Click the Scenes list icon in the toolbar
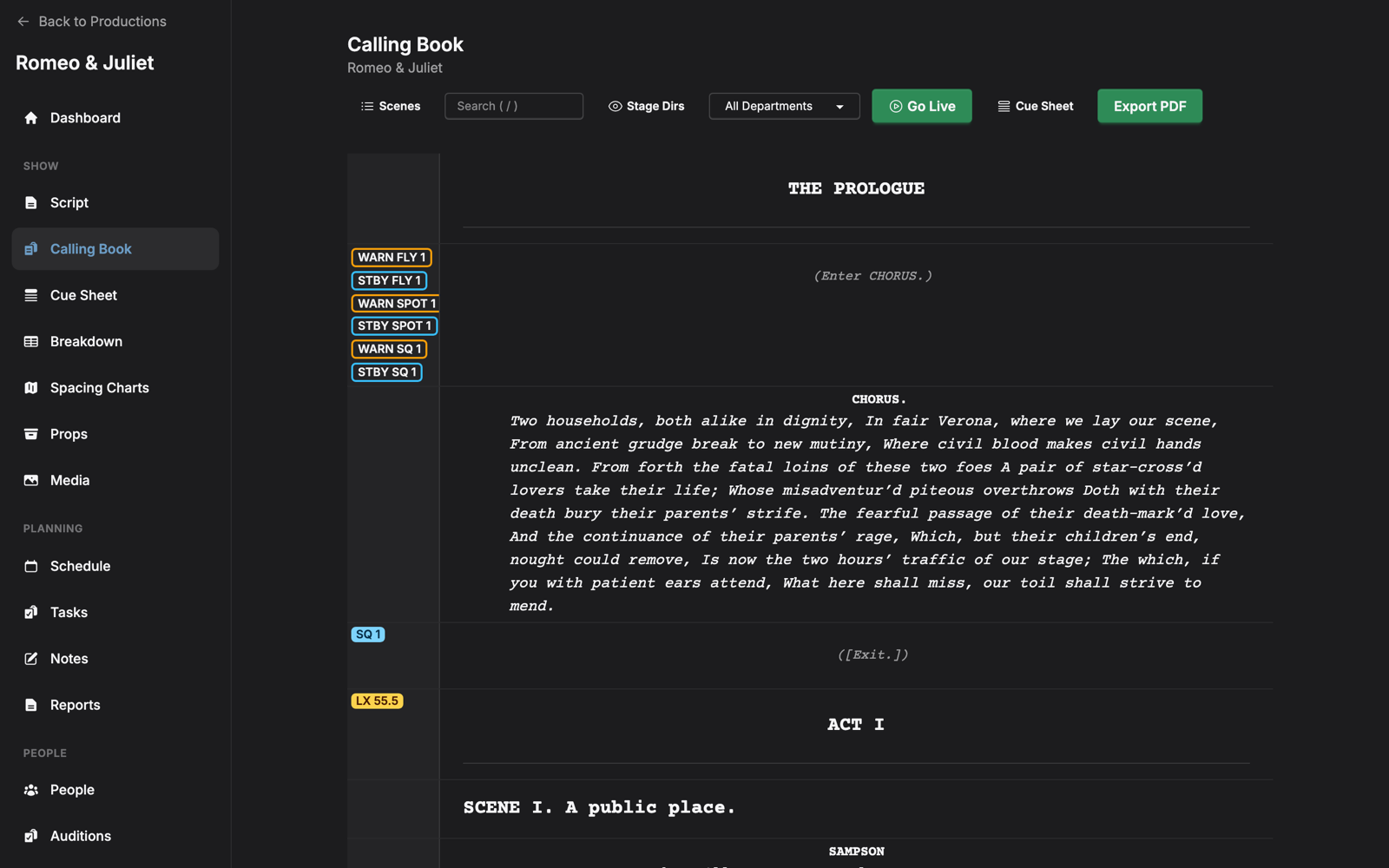Image resolution: width=1389 pixels, height=868 pixels. (x=367, y=106)
